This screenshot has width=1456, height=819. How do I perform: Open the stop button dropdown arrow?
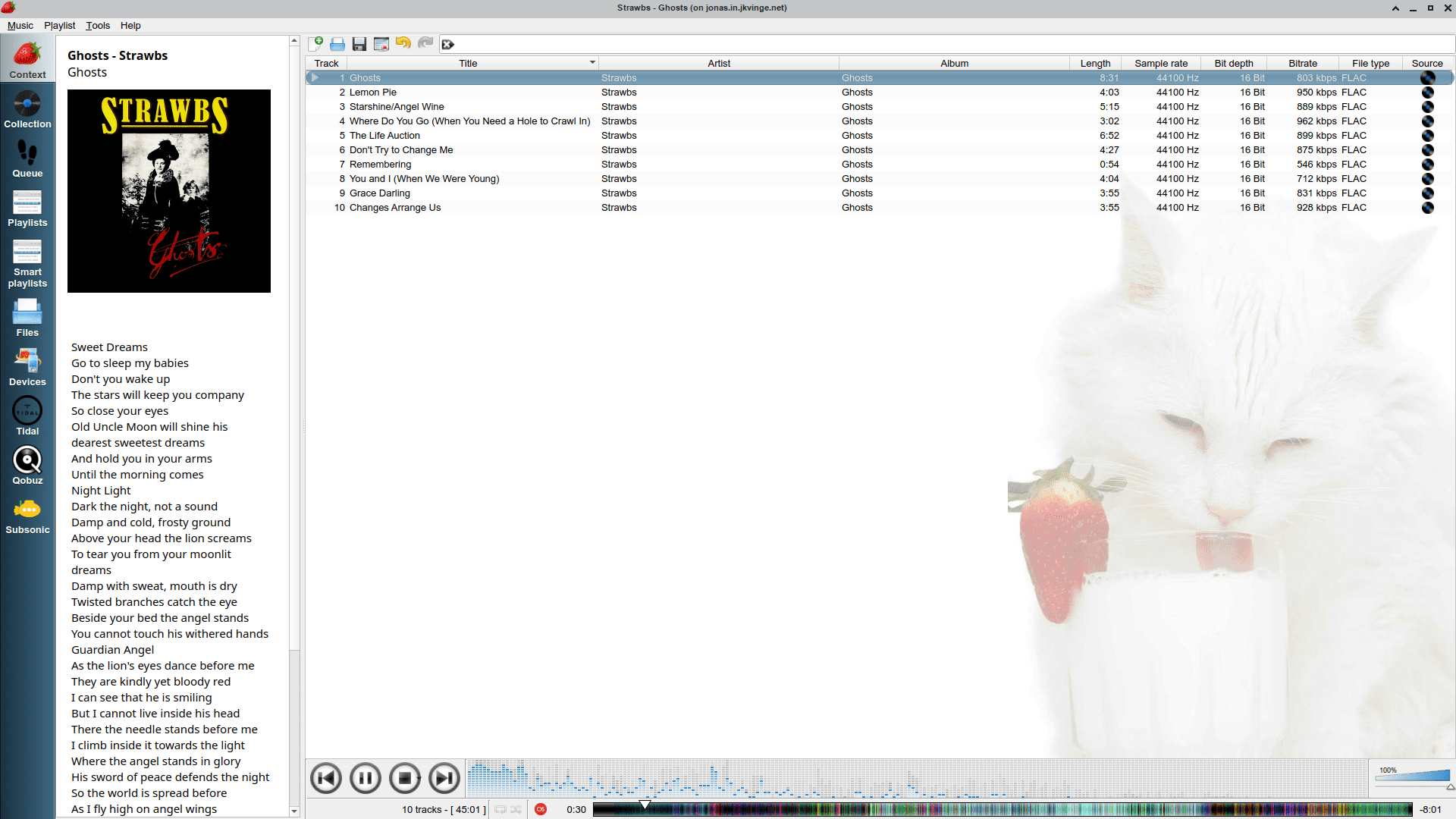tap(419, 779)
